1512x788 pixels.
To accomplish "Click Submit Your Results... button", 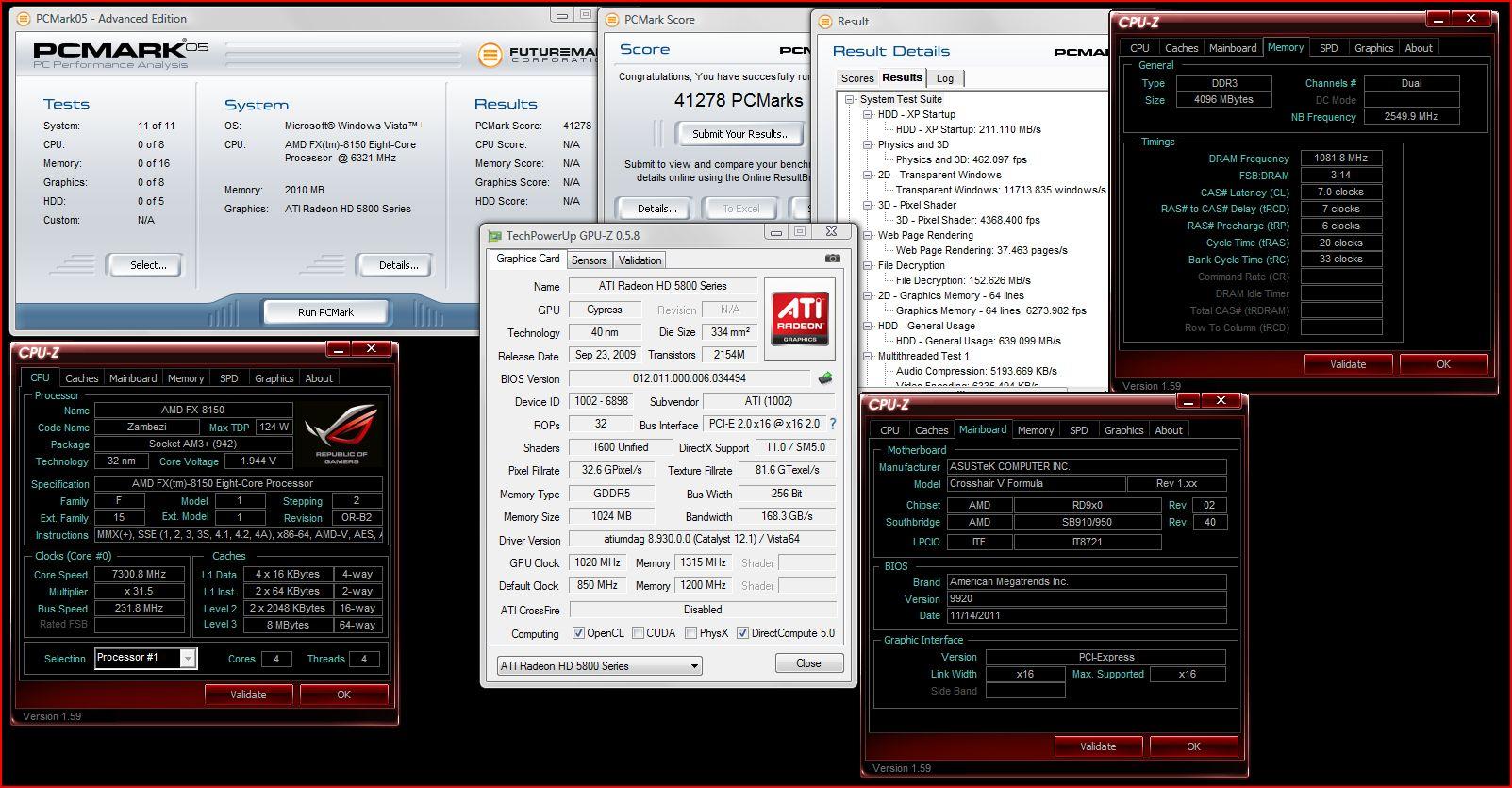I will coord(740,134).
